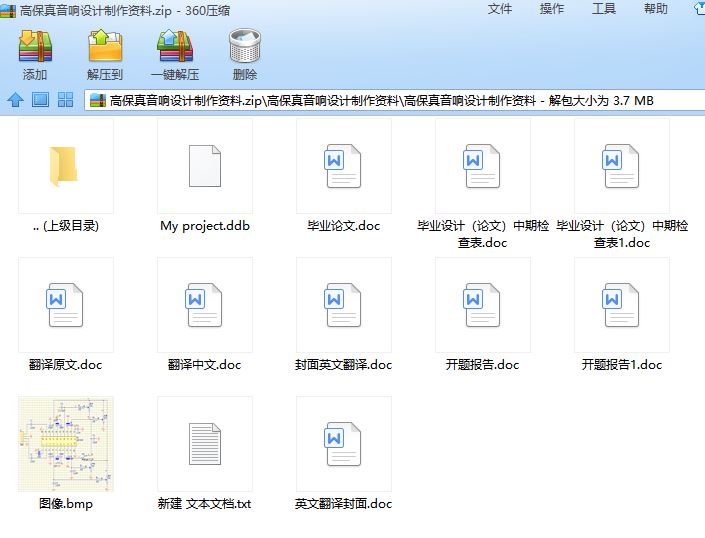The height and width of the screenshot is (538, 705).
Task: Click the 添加 (Add) toolbar icon
Action: click(35, 46)
